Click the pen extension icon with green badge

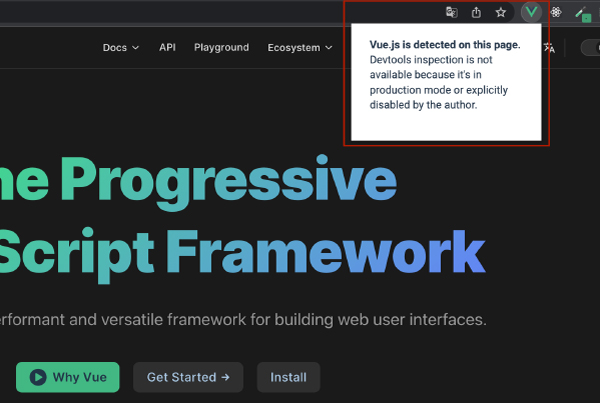pos(583,14)
